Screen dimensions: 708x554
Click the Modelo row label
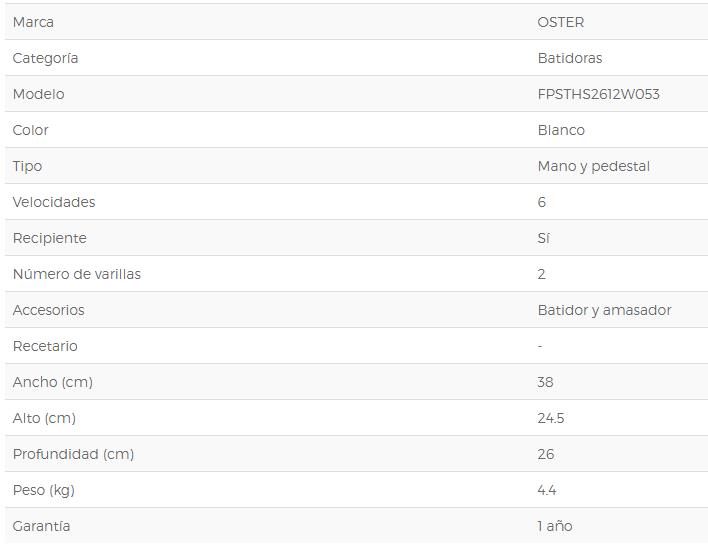pyautogui.click(x=39, y=94)
